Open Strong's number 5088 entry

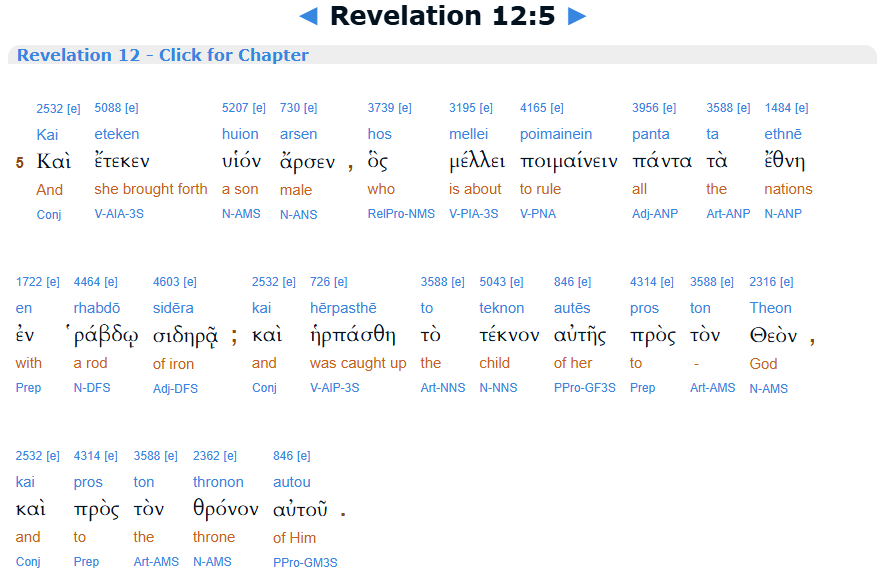109,108
